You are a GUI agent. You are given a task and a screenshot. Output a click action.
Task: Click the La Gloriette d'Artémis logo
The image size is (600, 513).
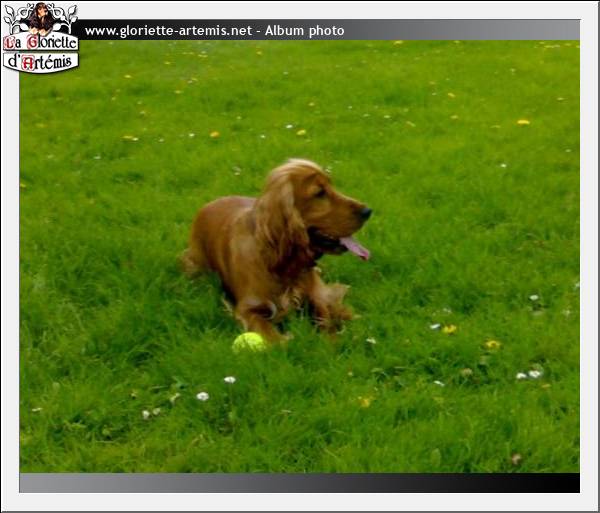pyautogui.click(x=40, y=38)
